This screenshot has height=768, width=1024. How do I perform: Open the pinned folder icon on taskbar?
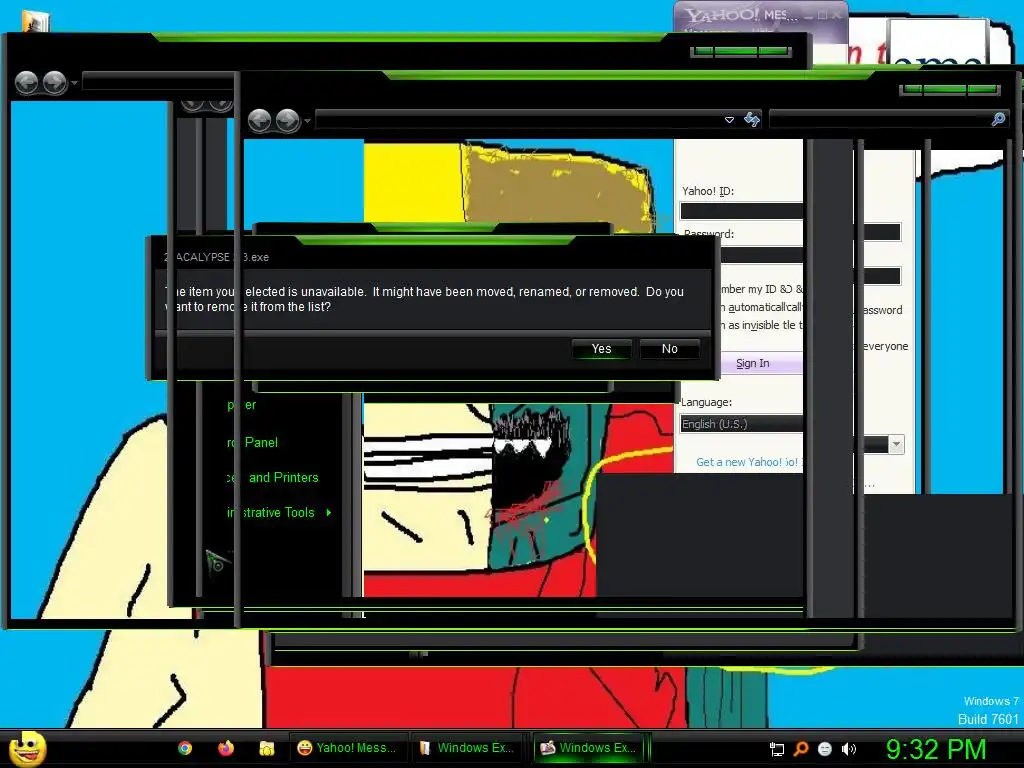266,748
